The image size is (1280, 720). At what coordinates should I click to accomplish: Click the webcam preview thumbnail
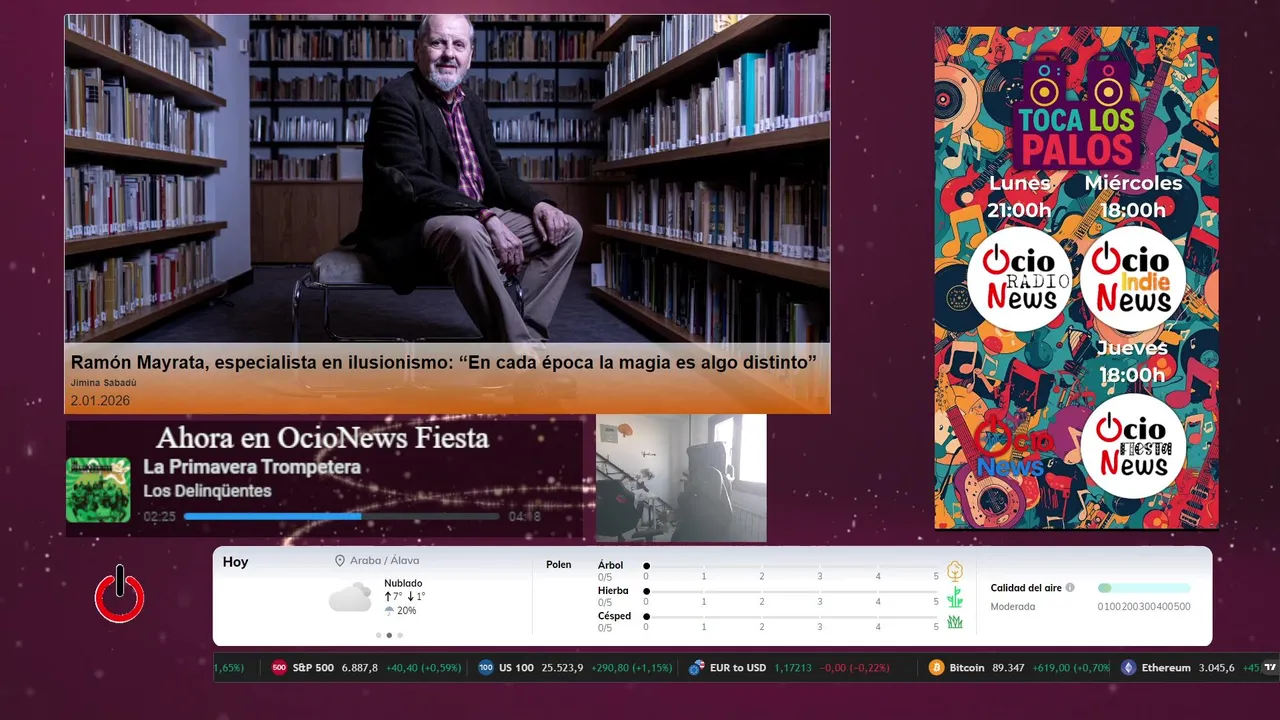click(681, 478)
